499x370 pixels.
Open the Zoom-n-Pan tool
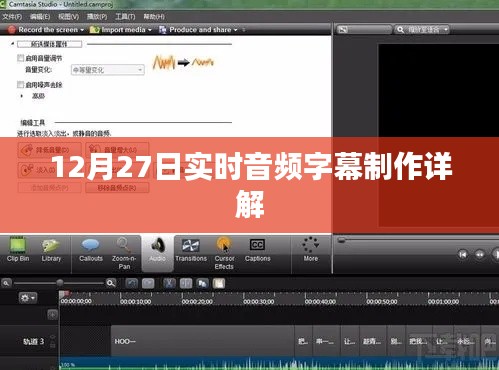[124, 253]
